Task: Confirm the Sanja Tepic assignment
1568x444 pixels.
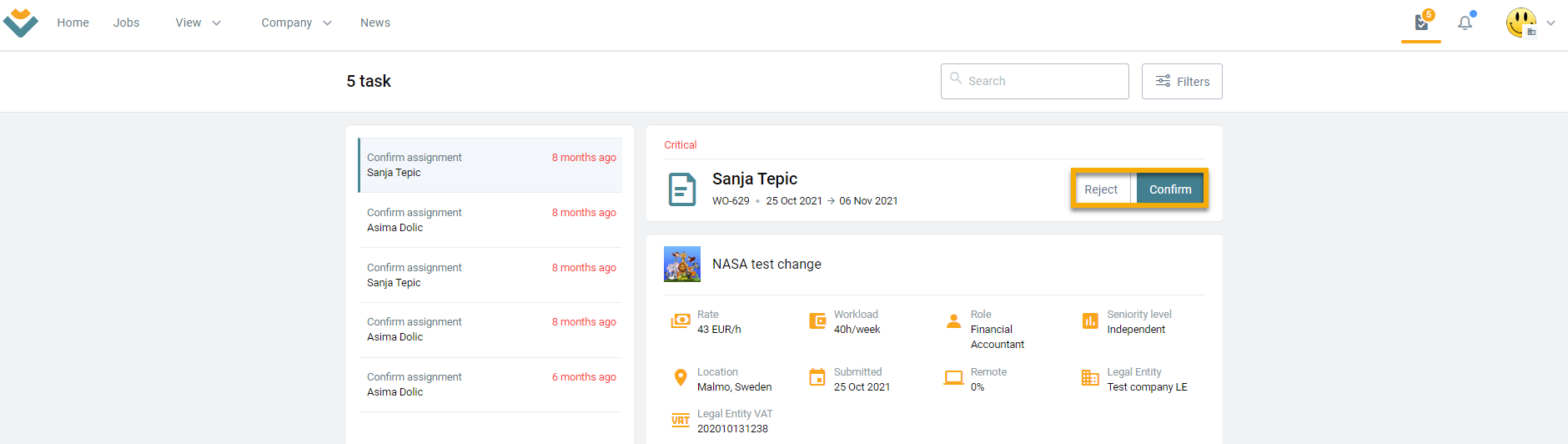Action: pos(1170,189)
